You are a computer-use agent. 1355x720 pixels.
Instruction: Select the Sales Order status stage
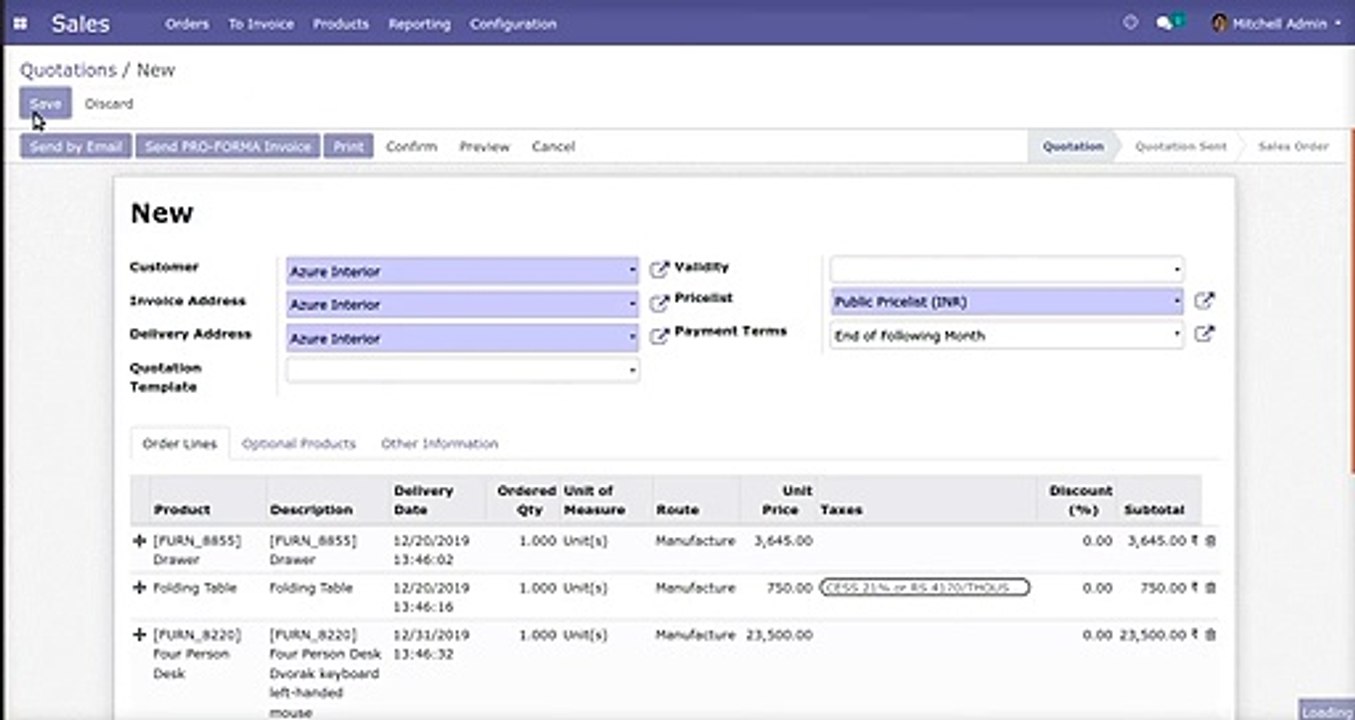(1293, 146)
